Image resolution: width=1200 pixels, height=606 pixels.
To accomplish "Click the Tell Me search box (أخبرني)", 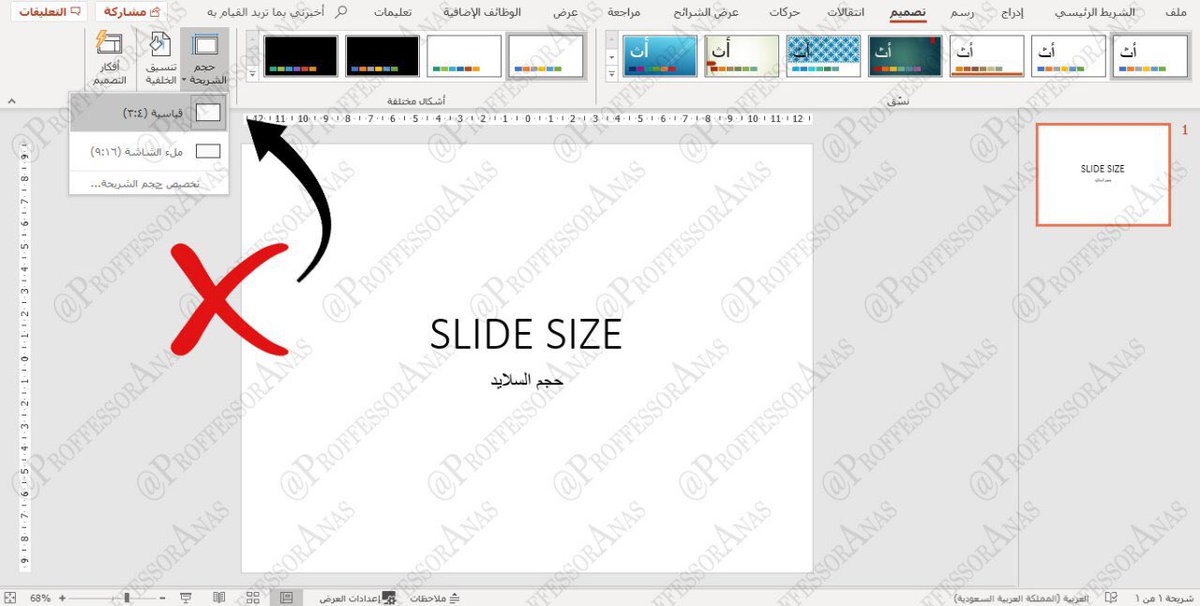I will coord(277,12).
